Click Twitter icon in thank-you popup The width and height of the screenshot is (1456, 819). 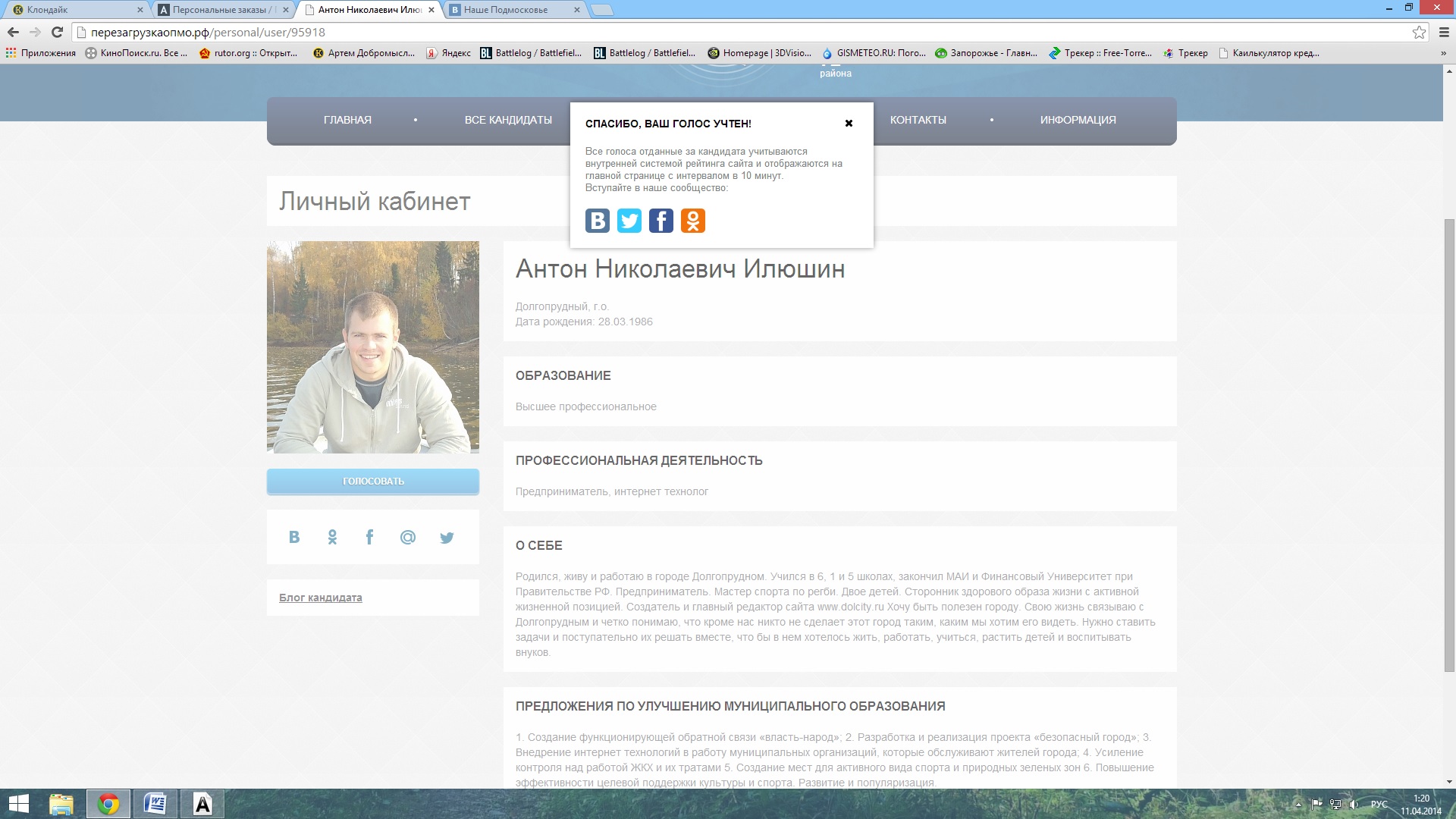click(x=629, y=221)
